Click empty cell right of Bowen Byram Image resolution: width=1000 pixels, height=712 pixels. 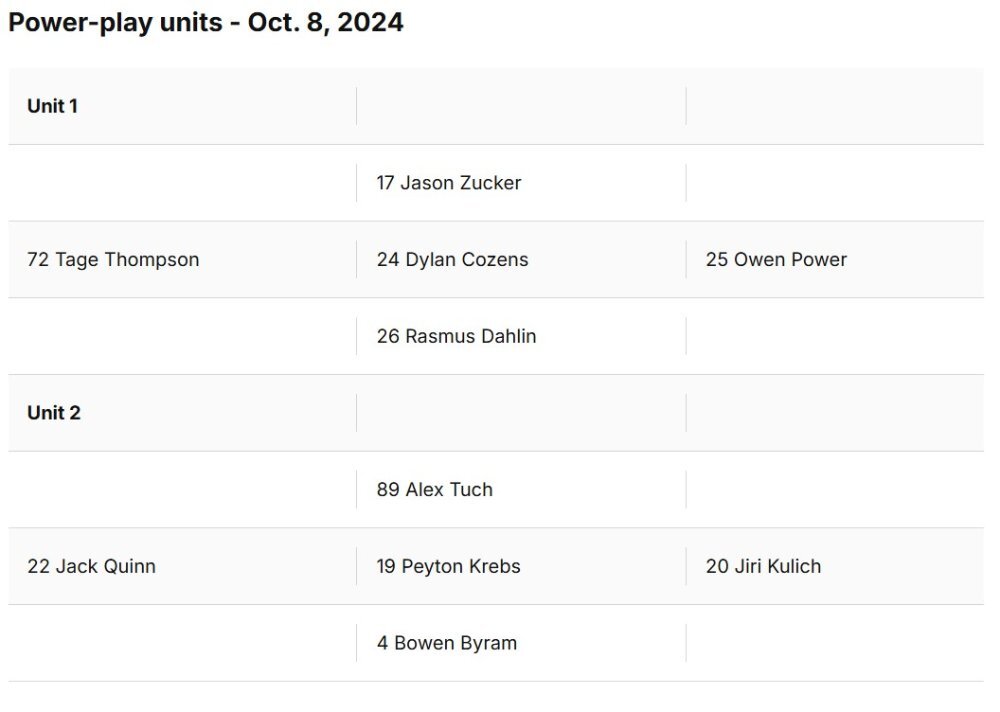click(x=835, y=643)
